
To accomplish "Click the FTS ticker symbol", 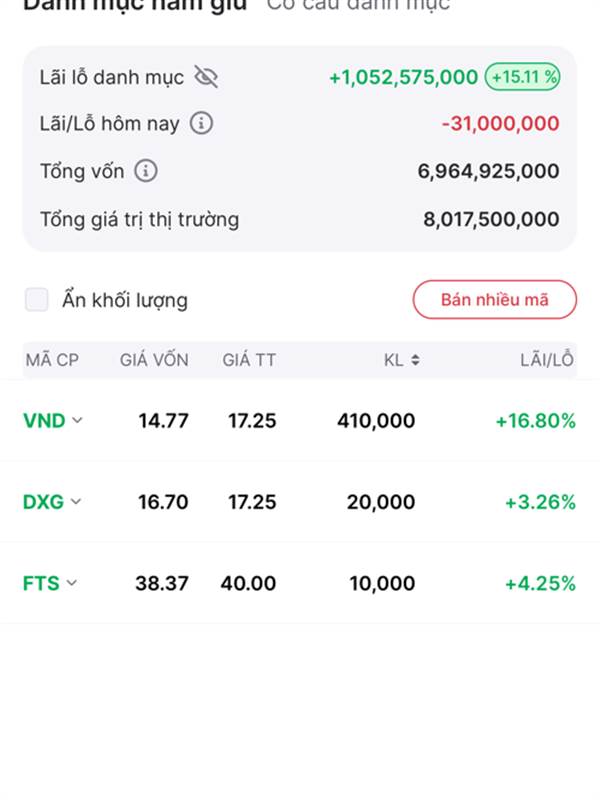I will (41, 583).
